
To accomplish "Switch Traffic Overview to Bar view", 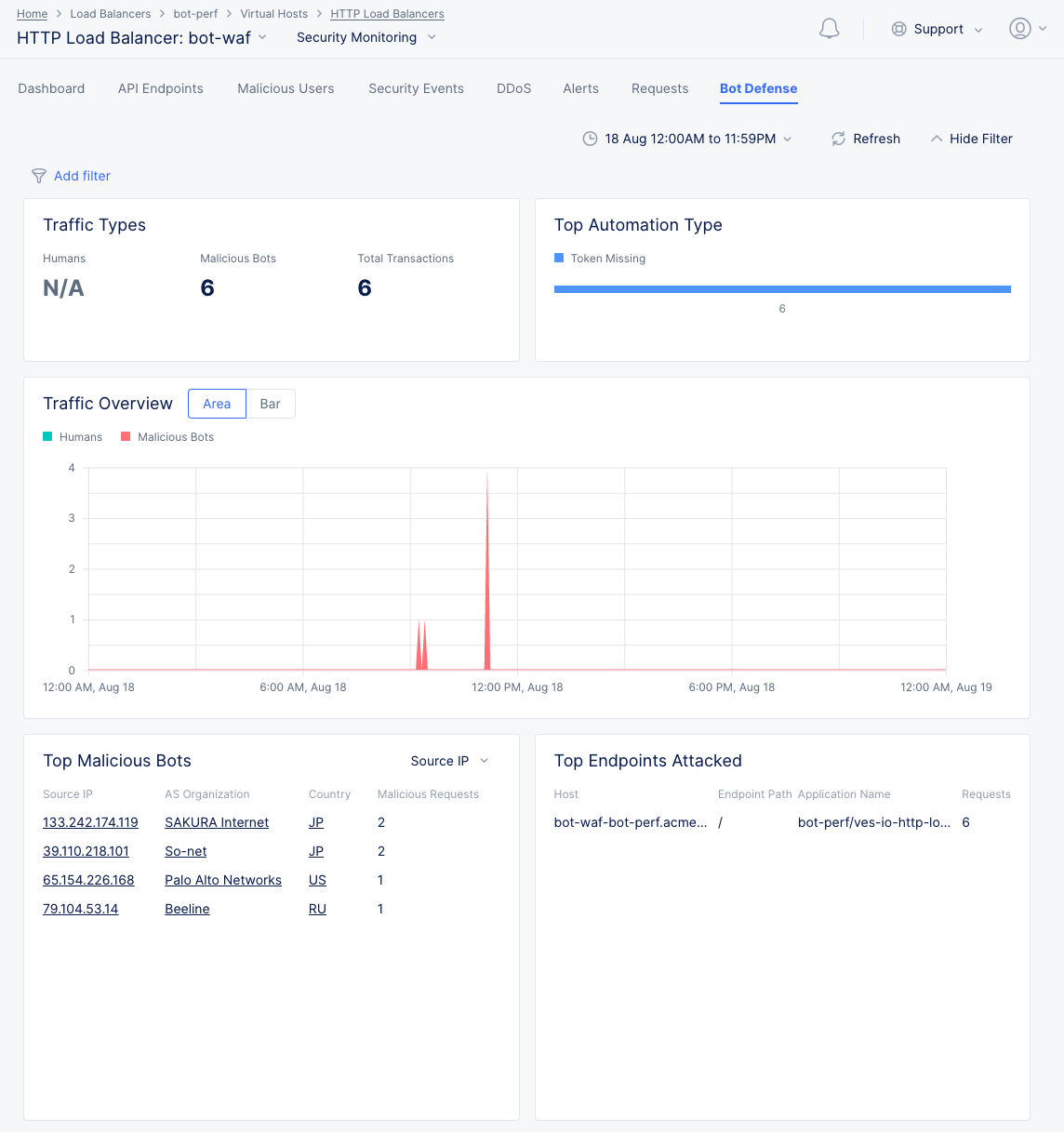I will (270, 404).
